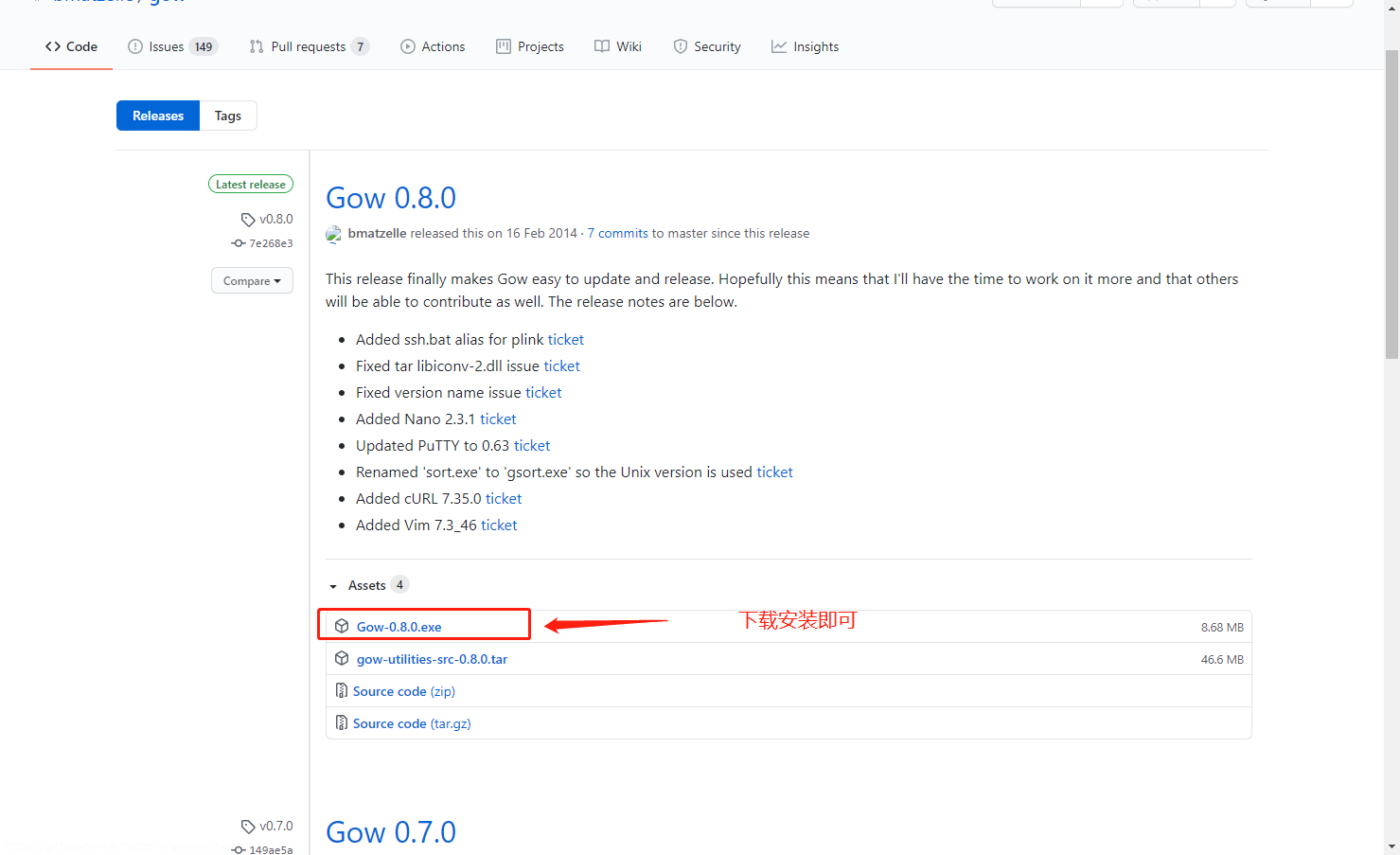Open ticket link for version name issue
The width and height of the screenshot is (1400, 855).
pyautogui.click(x=544, y=392)
